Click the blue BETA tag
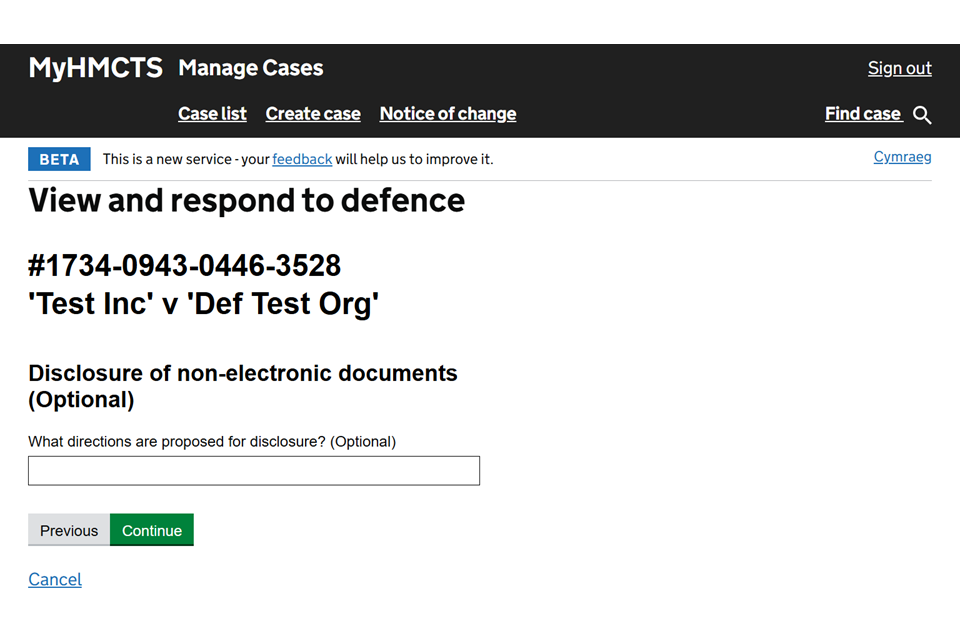The image size is (960, 640). click(59, 159)
